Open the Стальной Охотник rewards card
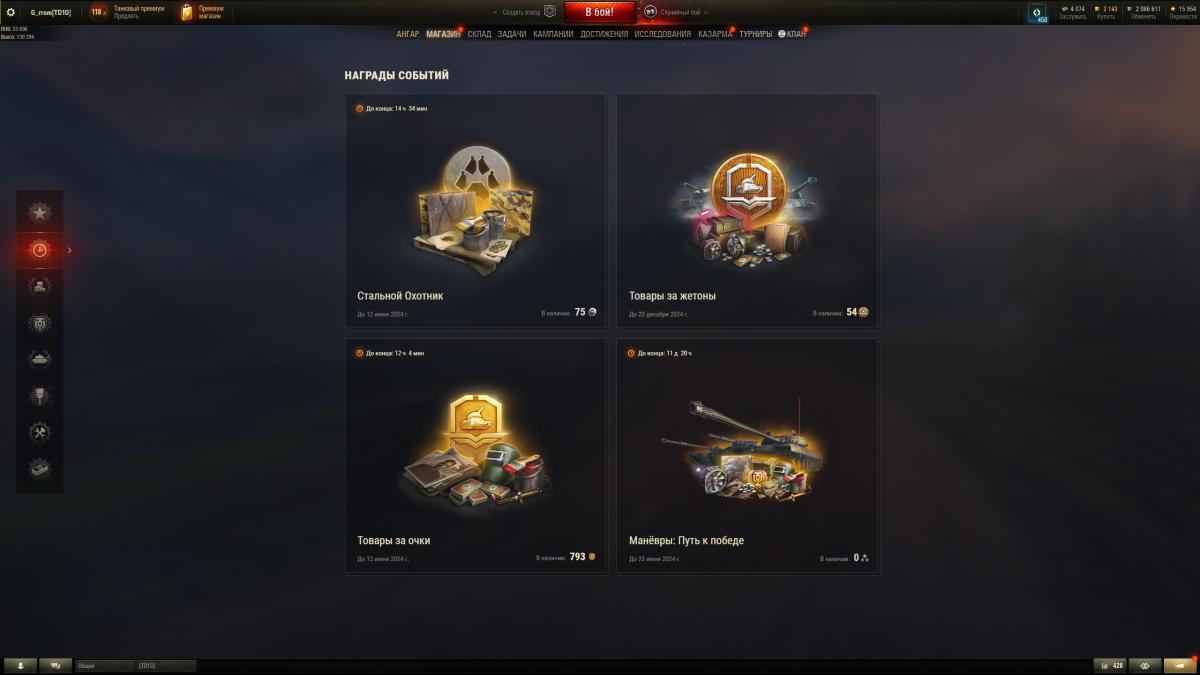Screen dimensions: 1200x675 point(477,211)
